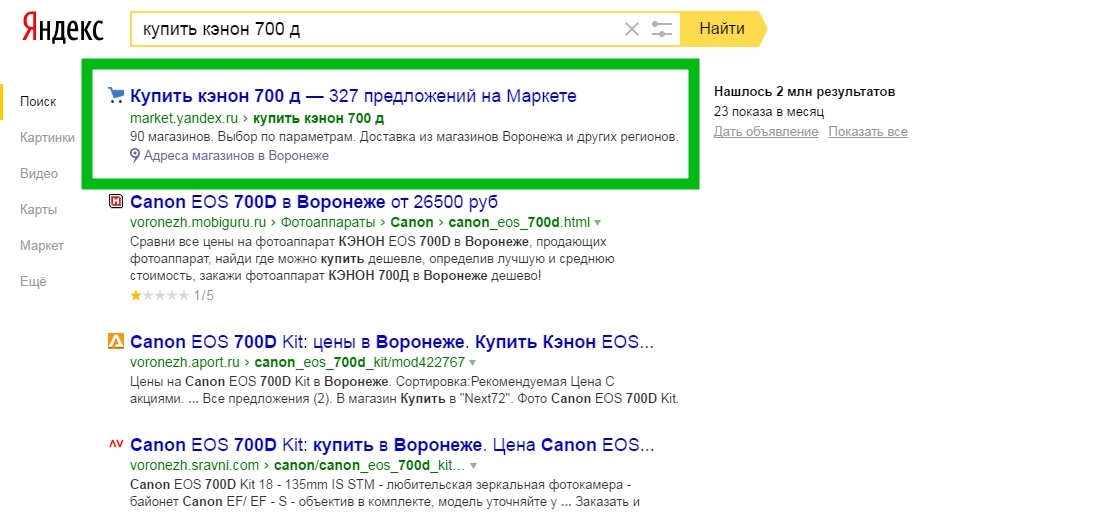Open Canon EOS 700D Kit: купить в Воронеже result
This screenshot has height=513, width=1113.
click(x=393, y=446)
